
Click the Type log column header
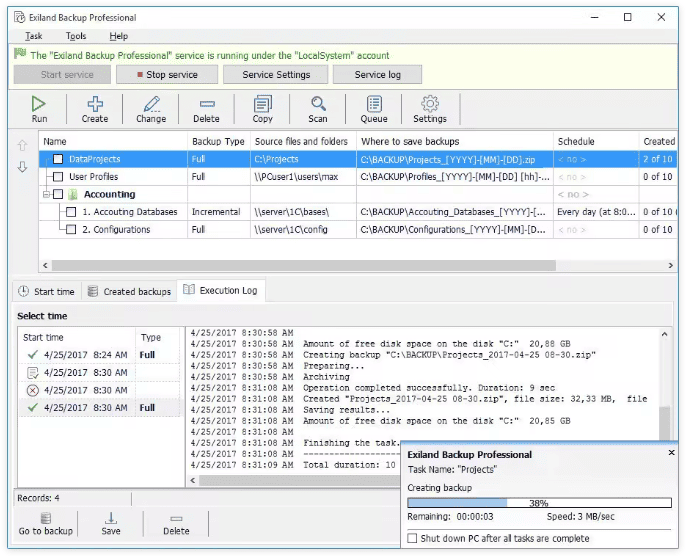158,337
